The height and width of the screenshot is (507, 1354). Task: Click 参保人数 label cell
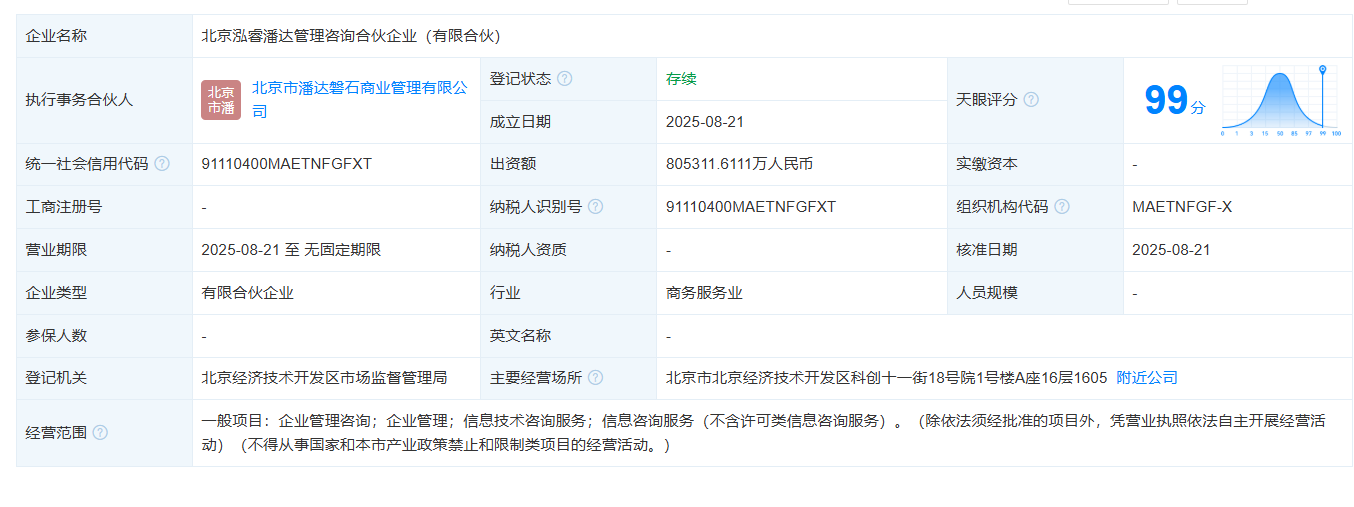[105, 336]
